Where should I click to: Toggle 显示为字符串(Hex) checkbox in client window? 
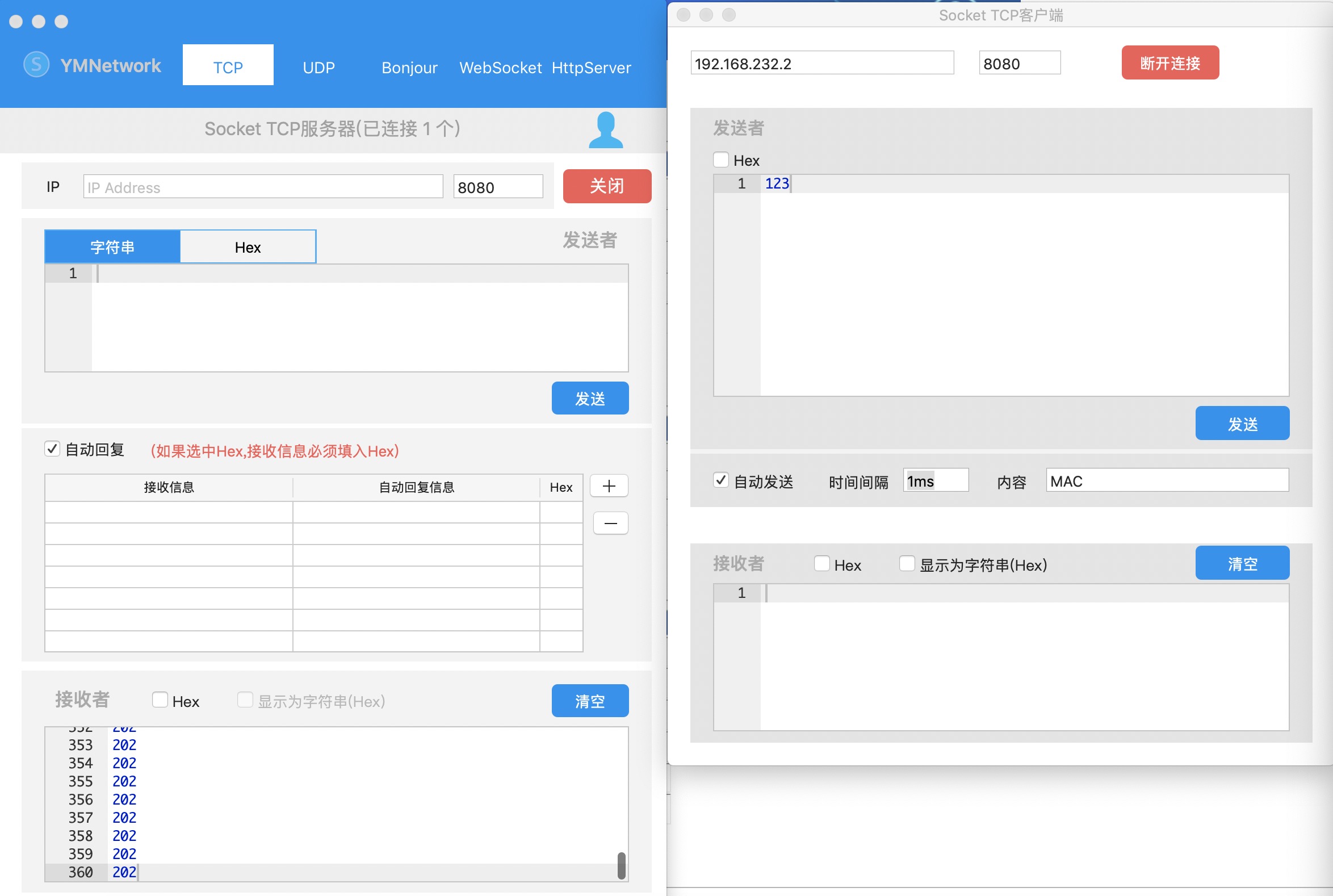907,563
